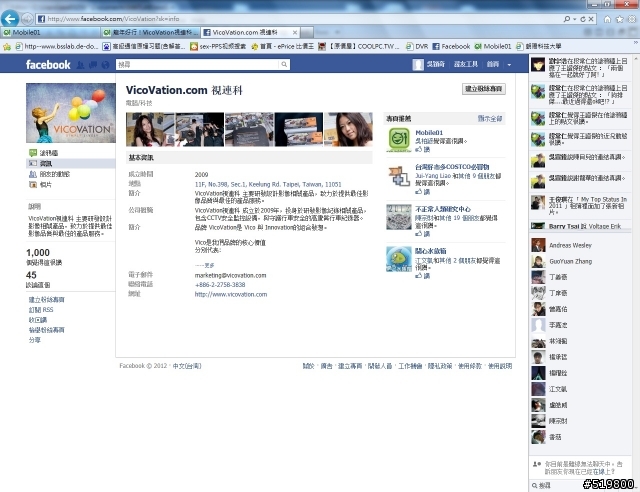Open the notifications globe icon in Facebook bar
This screenshot has height=492, width=640.
pos(105,65)
